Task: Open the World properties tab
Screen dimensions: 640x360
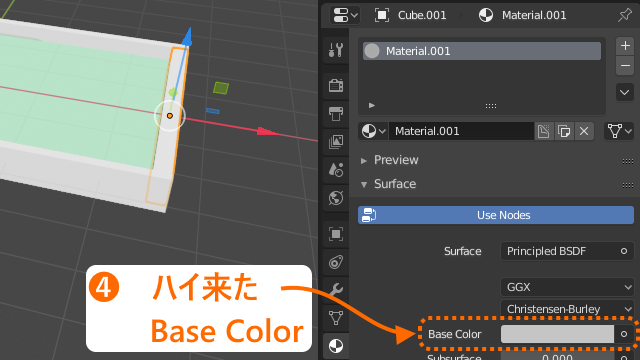Action: click(x=336, y=198)
